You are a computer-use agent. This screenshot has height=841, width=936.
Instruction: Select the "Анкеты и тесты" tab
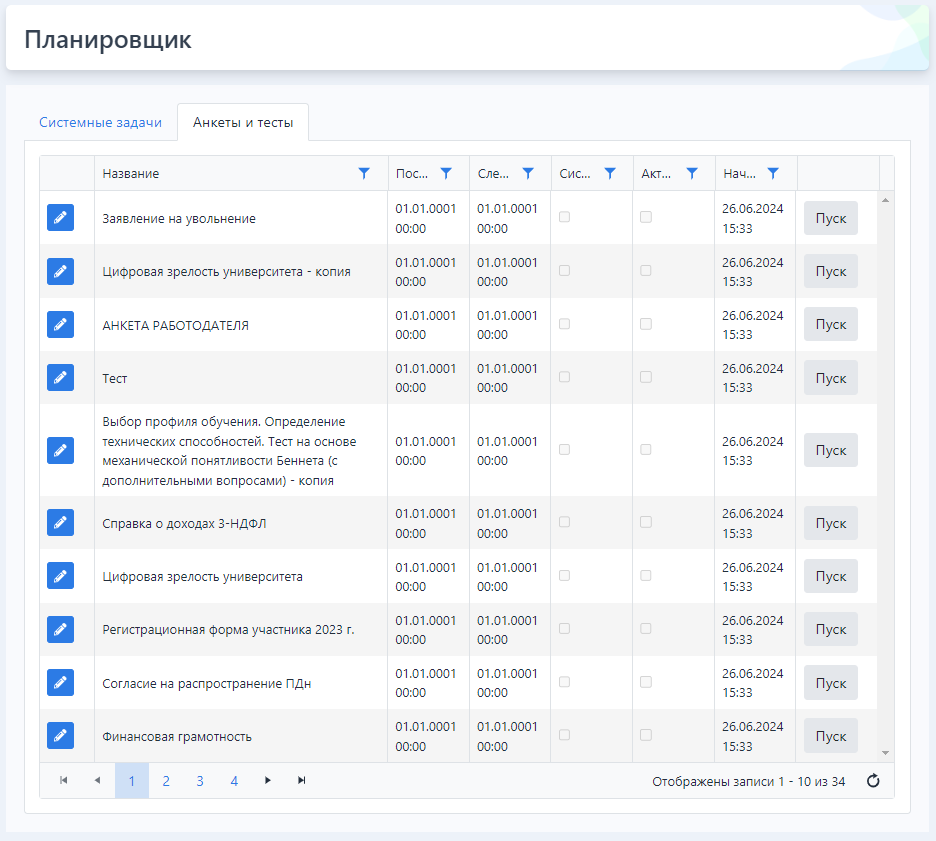pyautogui.click(x=243, y=122)
